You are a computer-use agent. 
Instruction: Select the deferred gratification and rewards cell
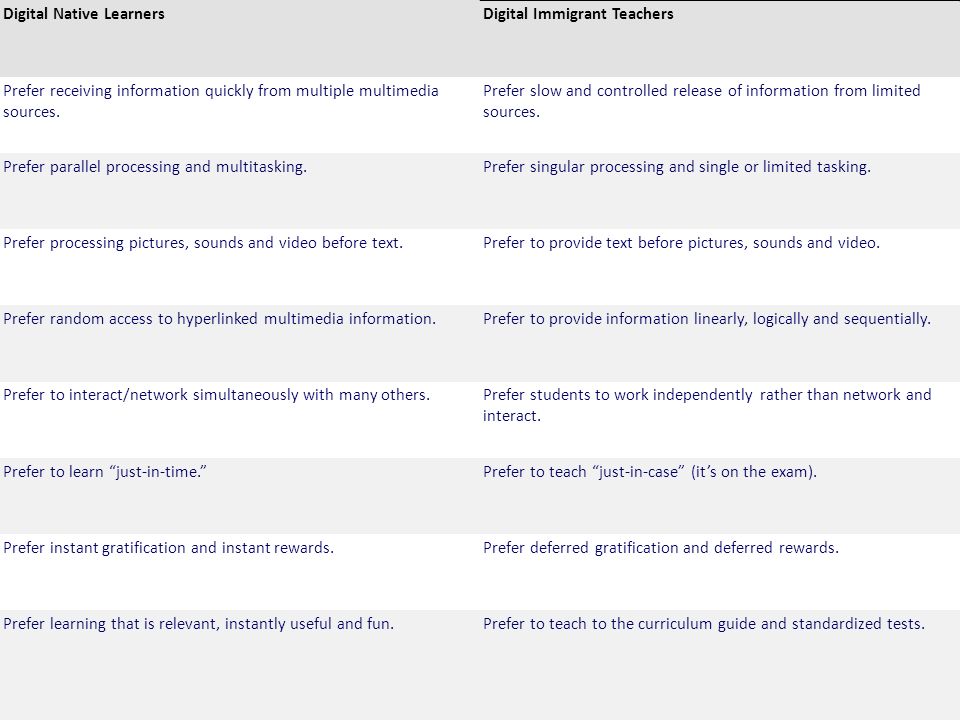point(719,572)
